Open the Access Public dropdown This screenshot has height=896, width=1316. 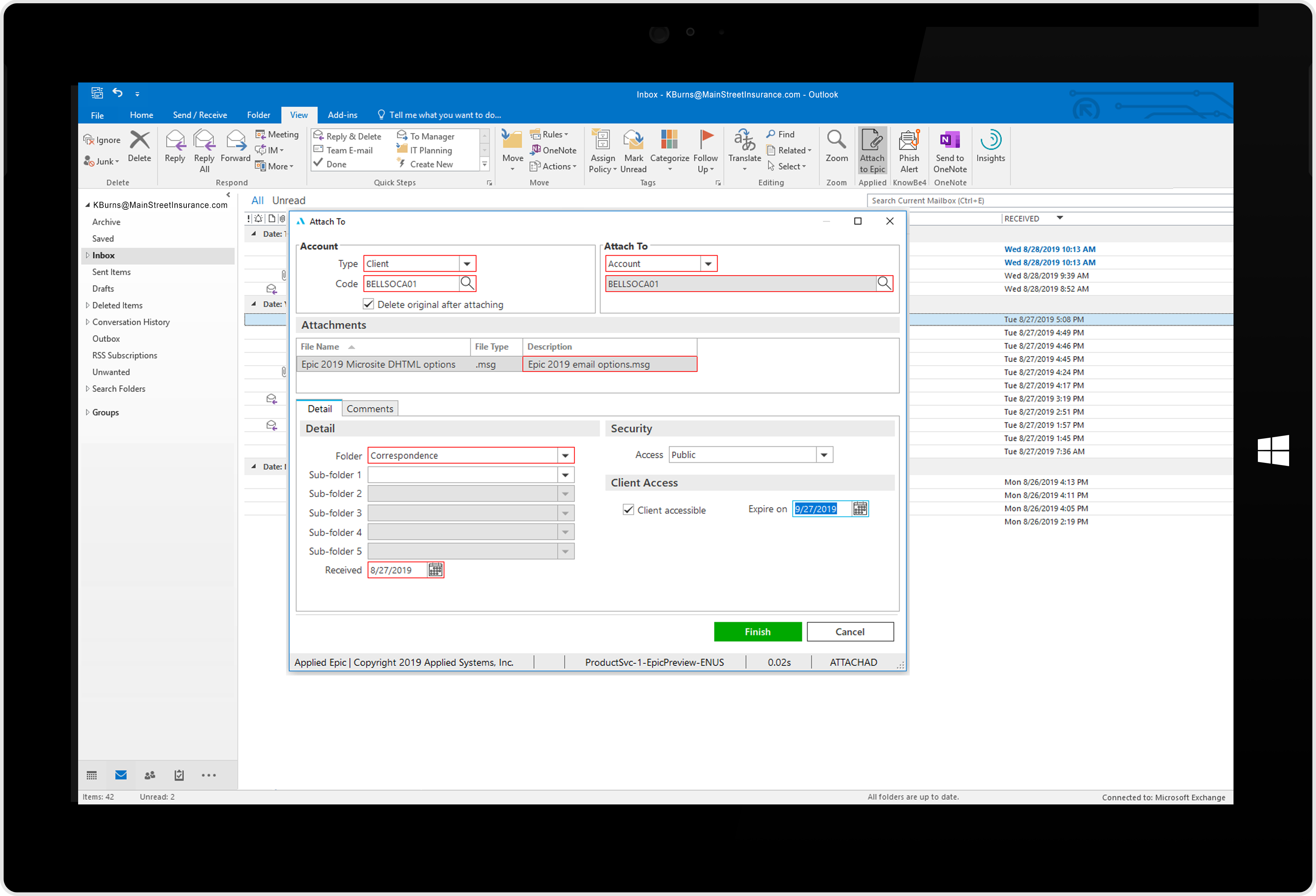coord(824,455)
